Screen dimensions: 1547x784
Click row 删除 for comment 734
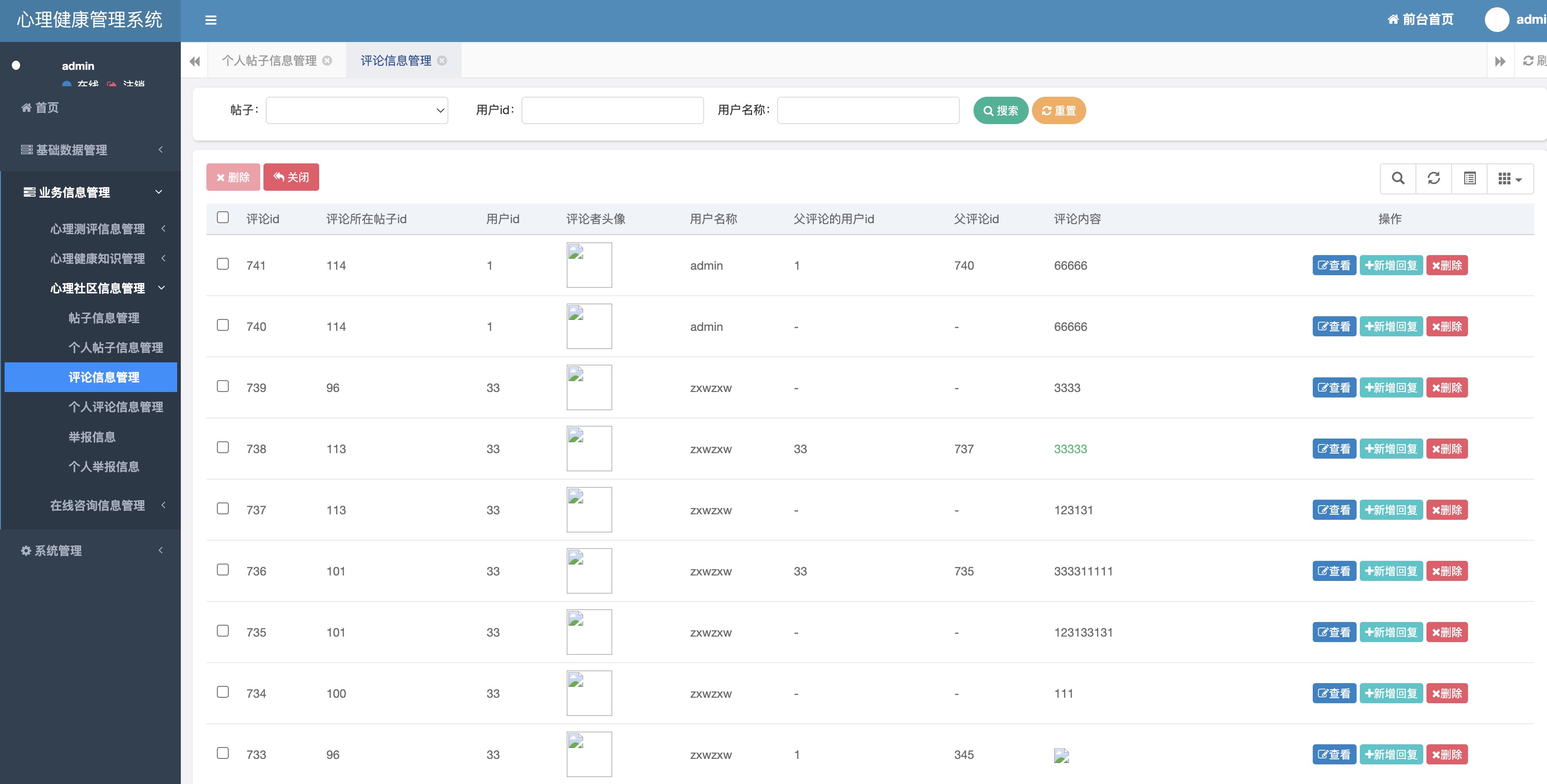point(1447,694)
